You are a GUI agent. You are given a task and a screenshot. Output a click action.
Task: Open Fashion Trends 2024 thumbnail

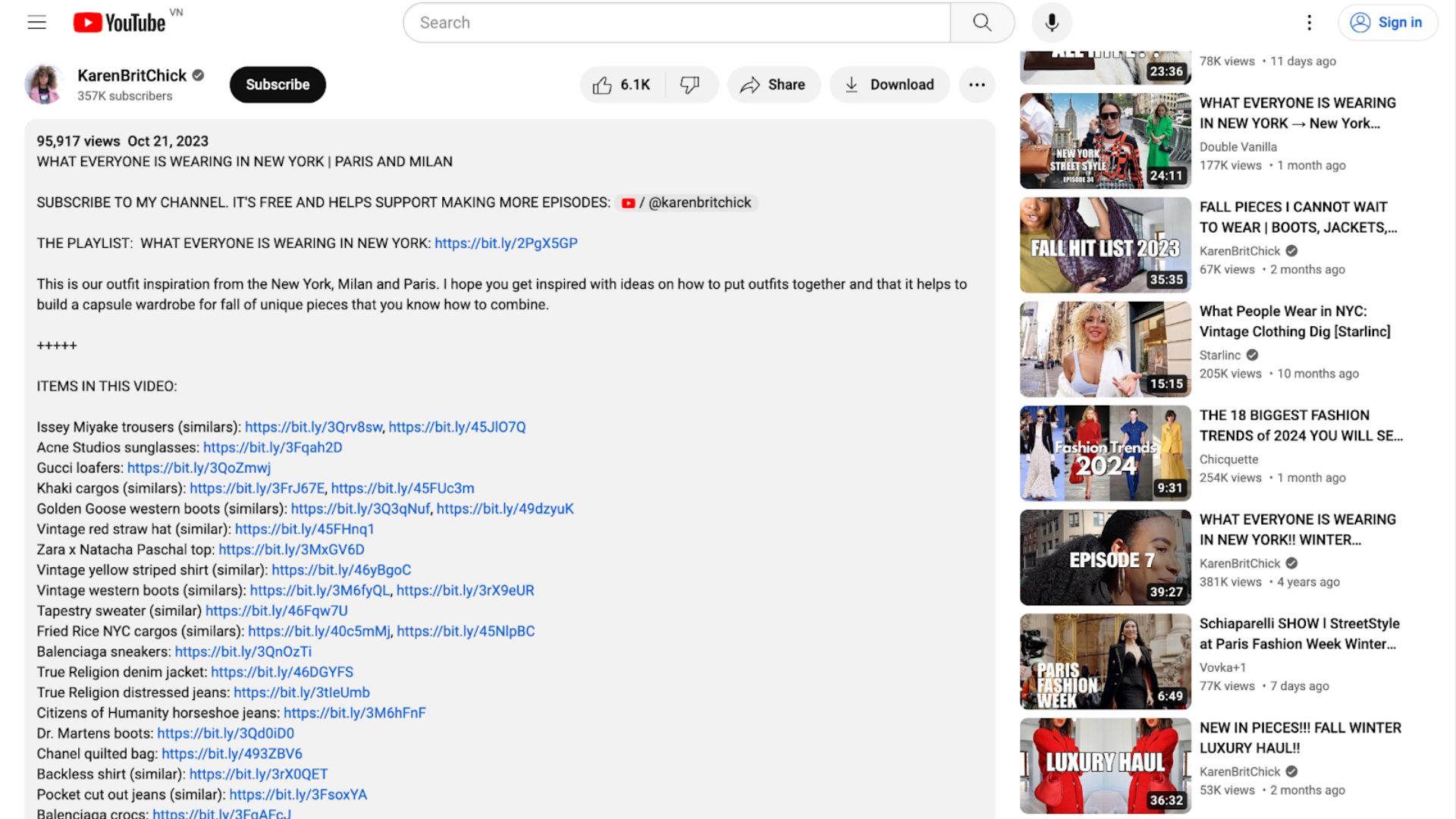[x=1105, y=453]
